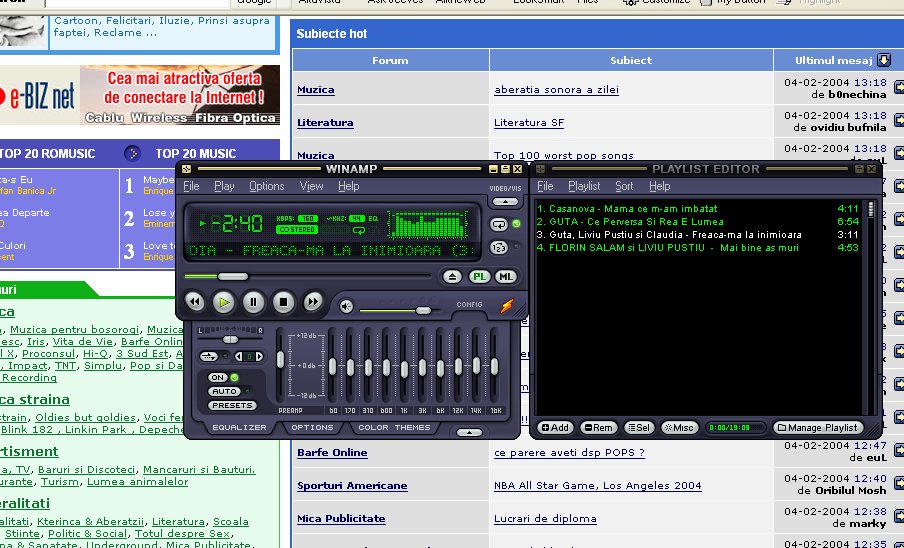Click the 60 Hz equalizer band slider
Viewport: 904px width, 548px height.
(333, 366)
